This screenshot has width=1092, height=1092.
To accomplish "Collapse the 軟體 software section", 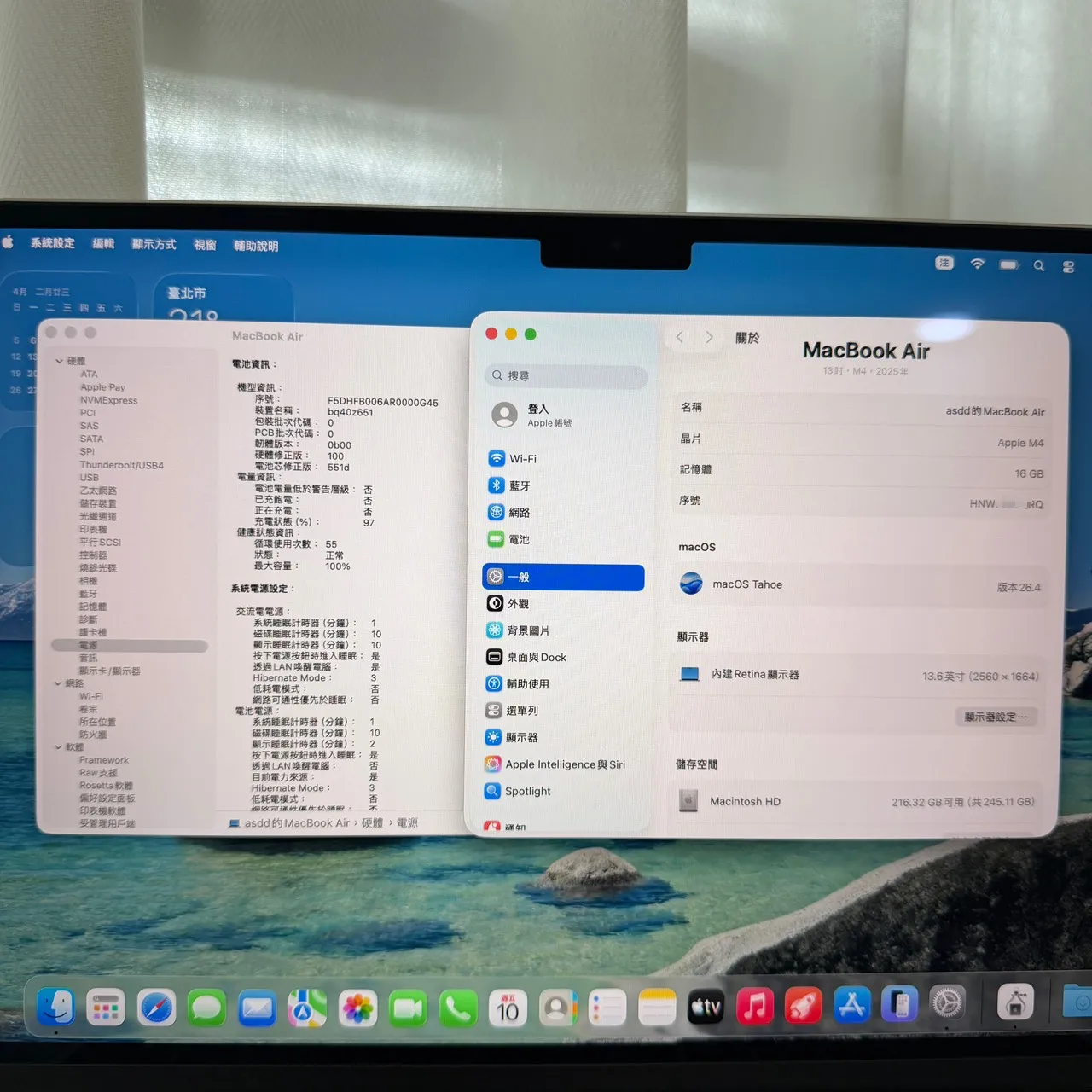I will pos(58,746).
